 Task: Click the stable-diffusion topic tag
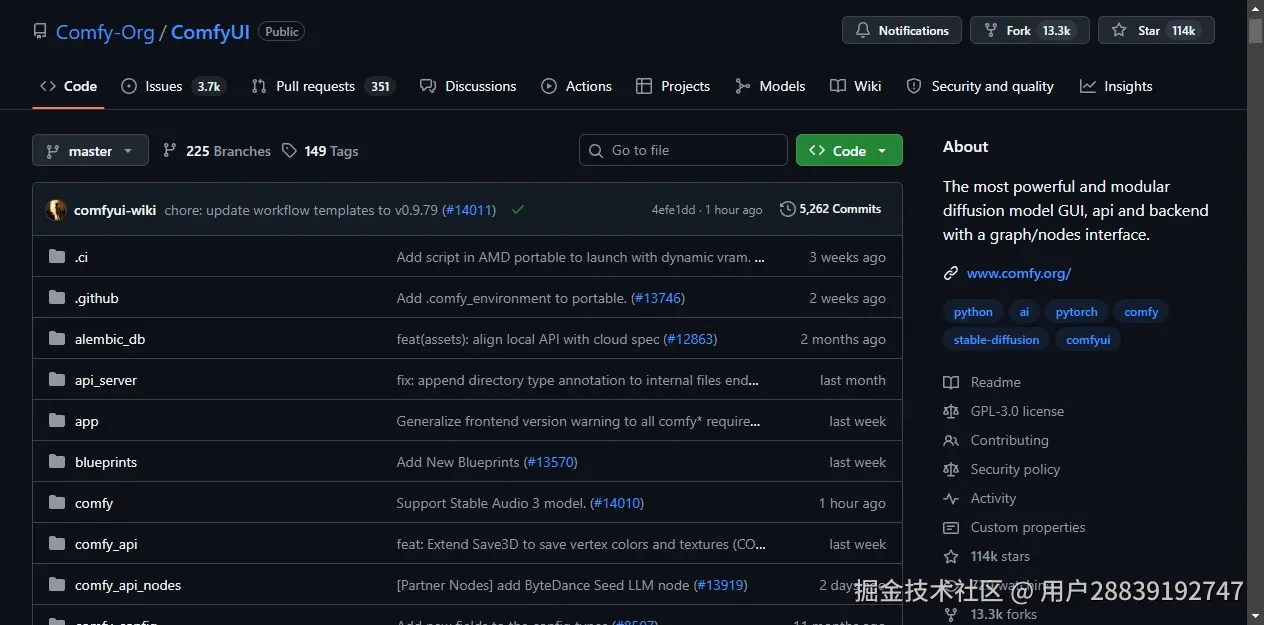coord(997,340)
